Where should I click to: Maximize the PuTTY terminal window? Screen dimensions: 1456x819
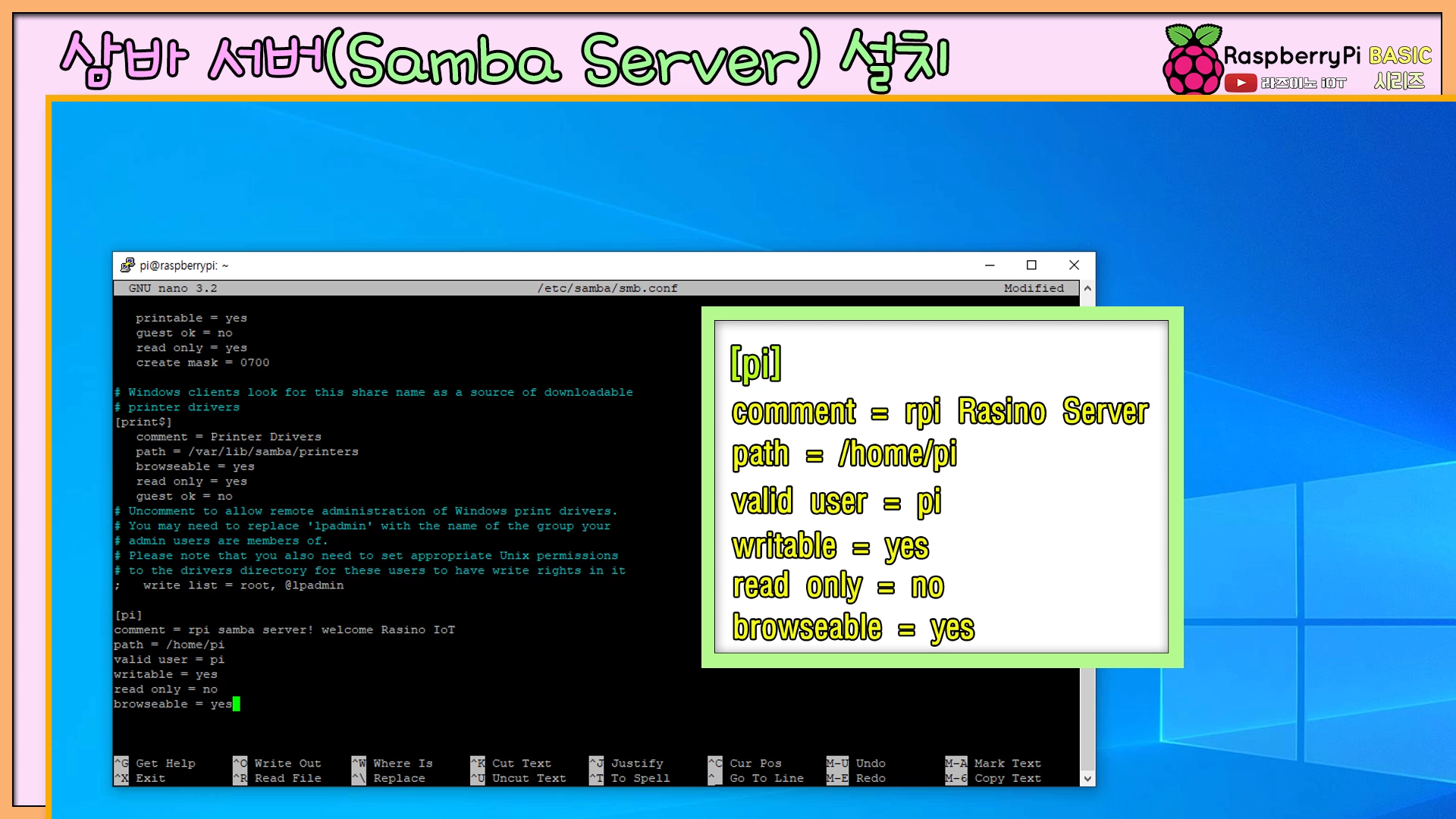point(1031,265)
